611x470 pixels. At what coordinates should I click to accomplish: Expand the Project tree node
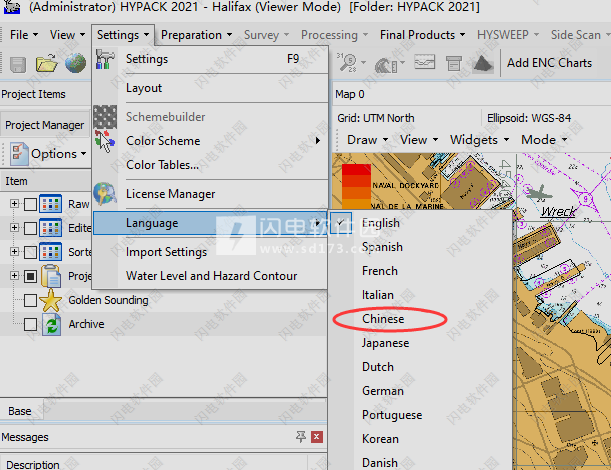(x=14, y=276)
